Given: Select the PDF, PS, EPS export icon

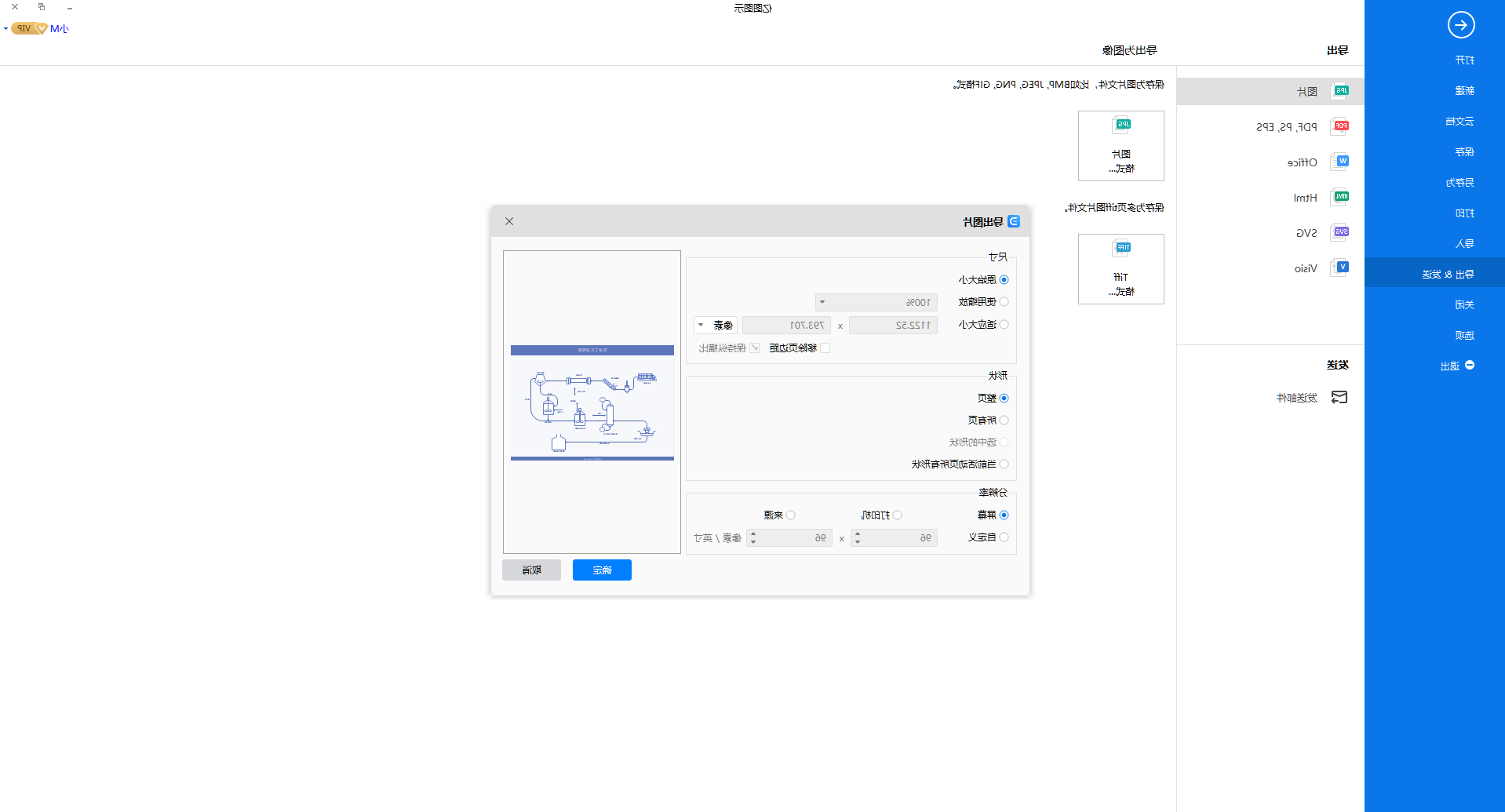Looking at the screenshot, I should coord(1340,126).
